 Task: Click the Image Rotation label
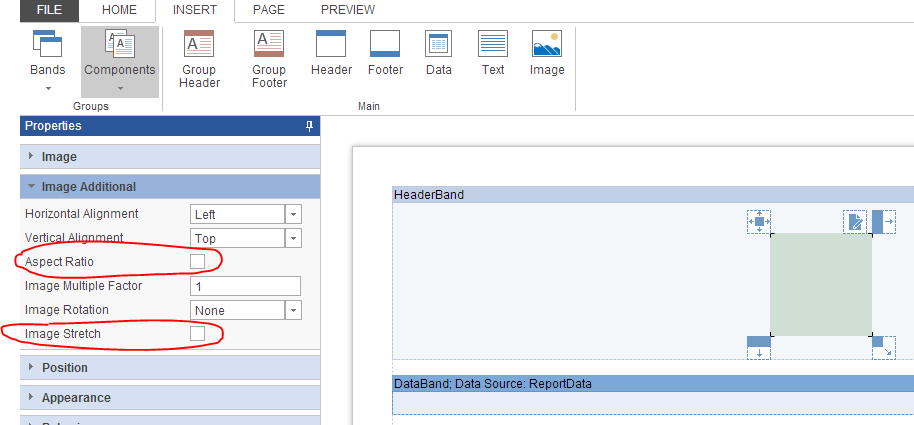click(x=66, y=310)
